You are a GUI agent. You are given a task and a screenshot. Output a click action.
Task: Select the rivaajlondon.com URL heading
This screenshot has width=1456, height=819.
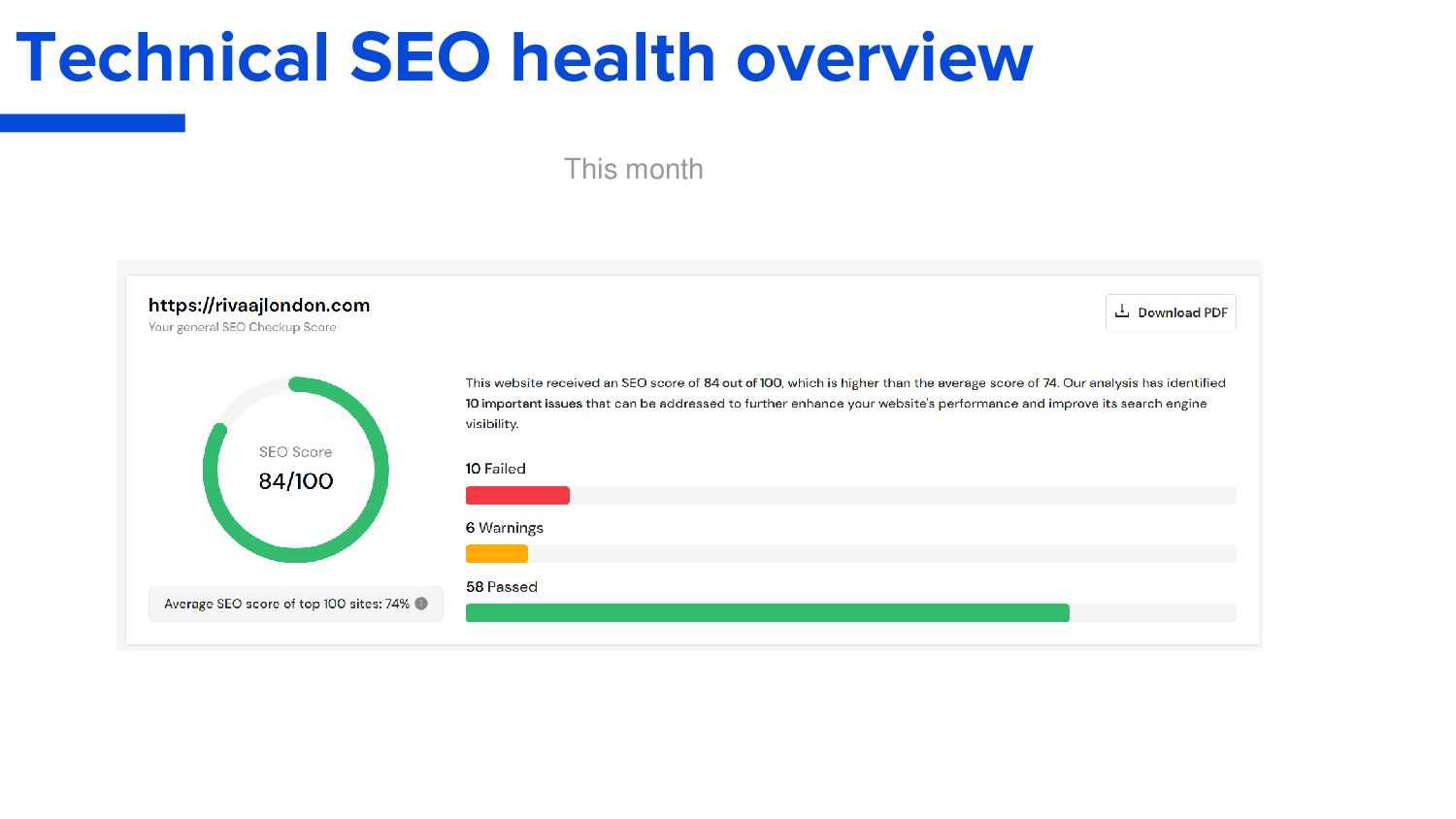click(x=259, y=305)
